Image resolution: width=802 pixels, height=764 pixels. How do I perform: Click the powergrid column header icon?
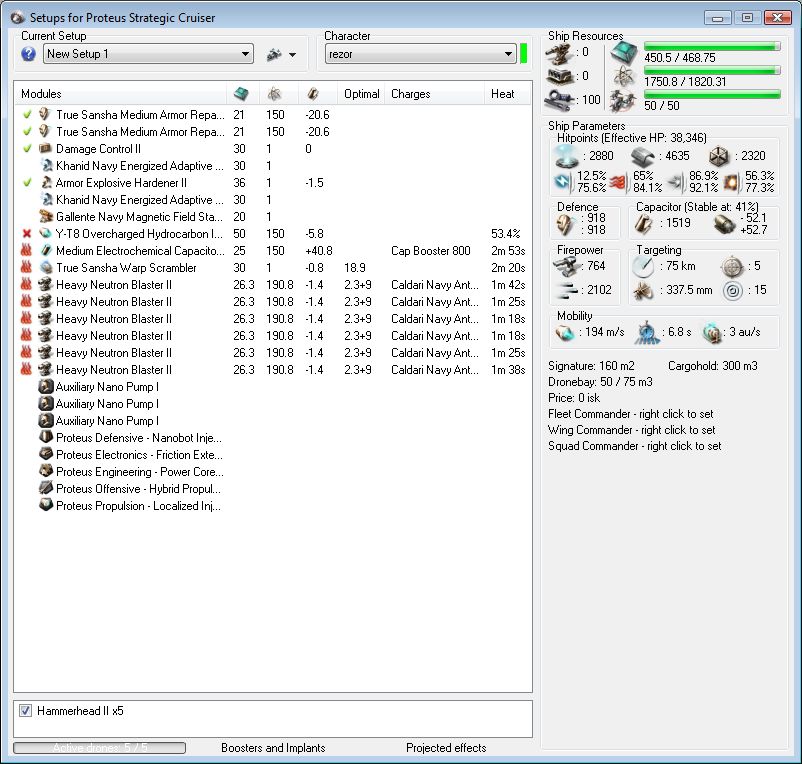tap(275, 94)
